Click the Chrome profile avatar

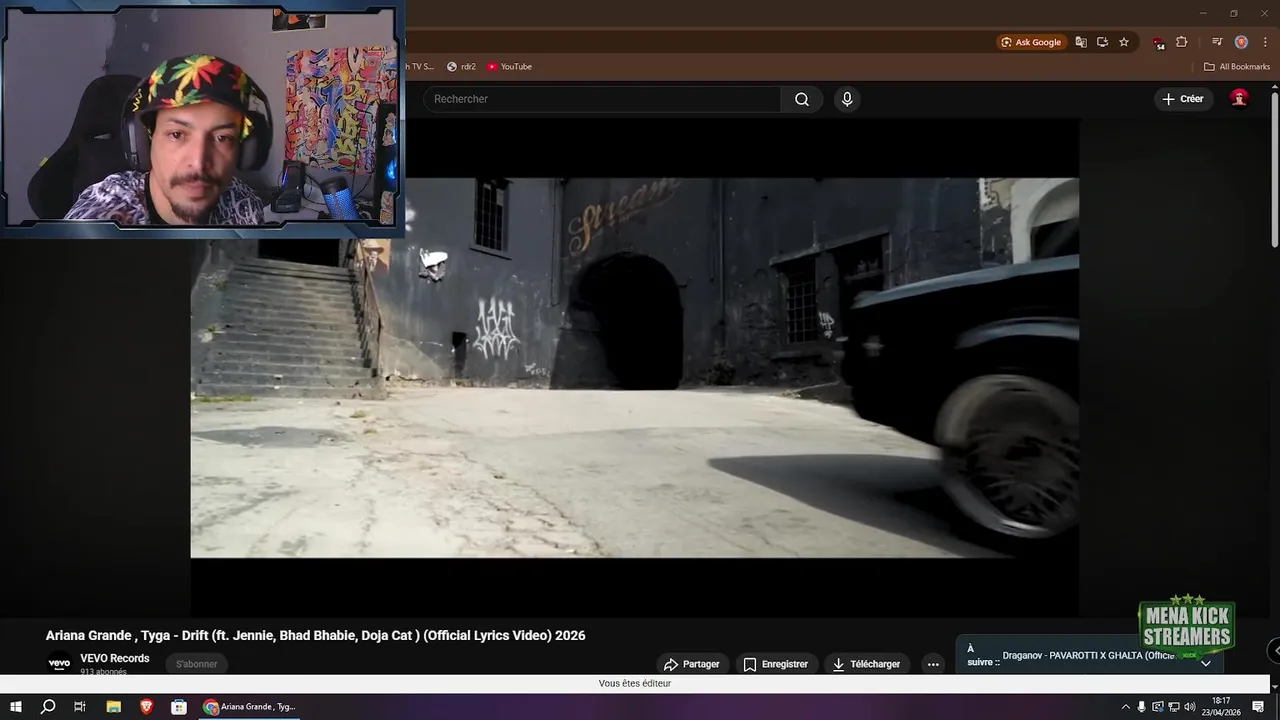click(1241, 42)
